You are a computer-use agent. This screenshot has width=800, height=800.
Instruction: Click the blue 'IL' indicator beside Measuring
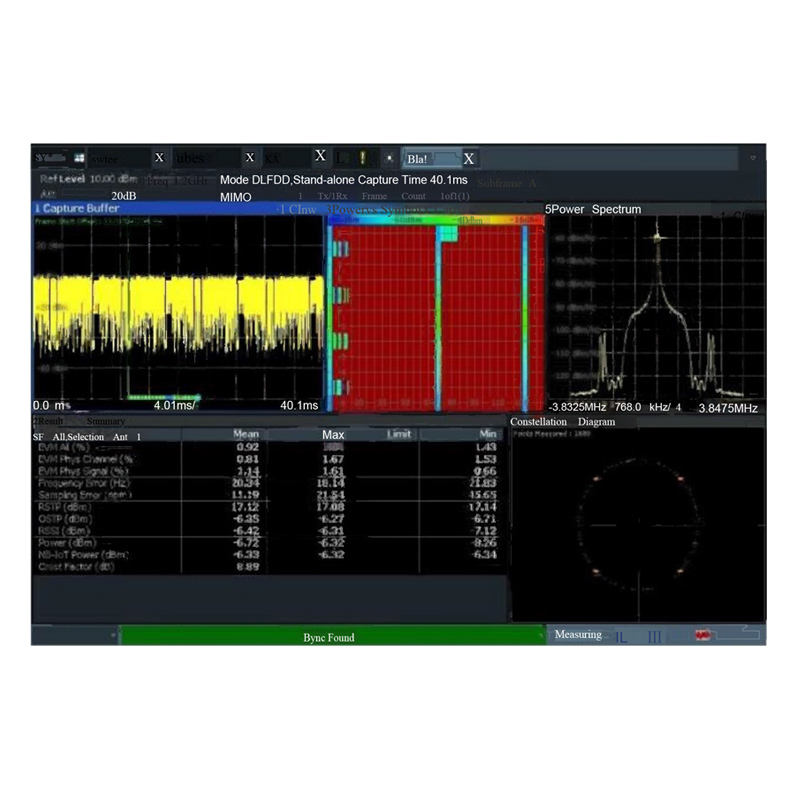click(621, 637)
